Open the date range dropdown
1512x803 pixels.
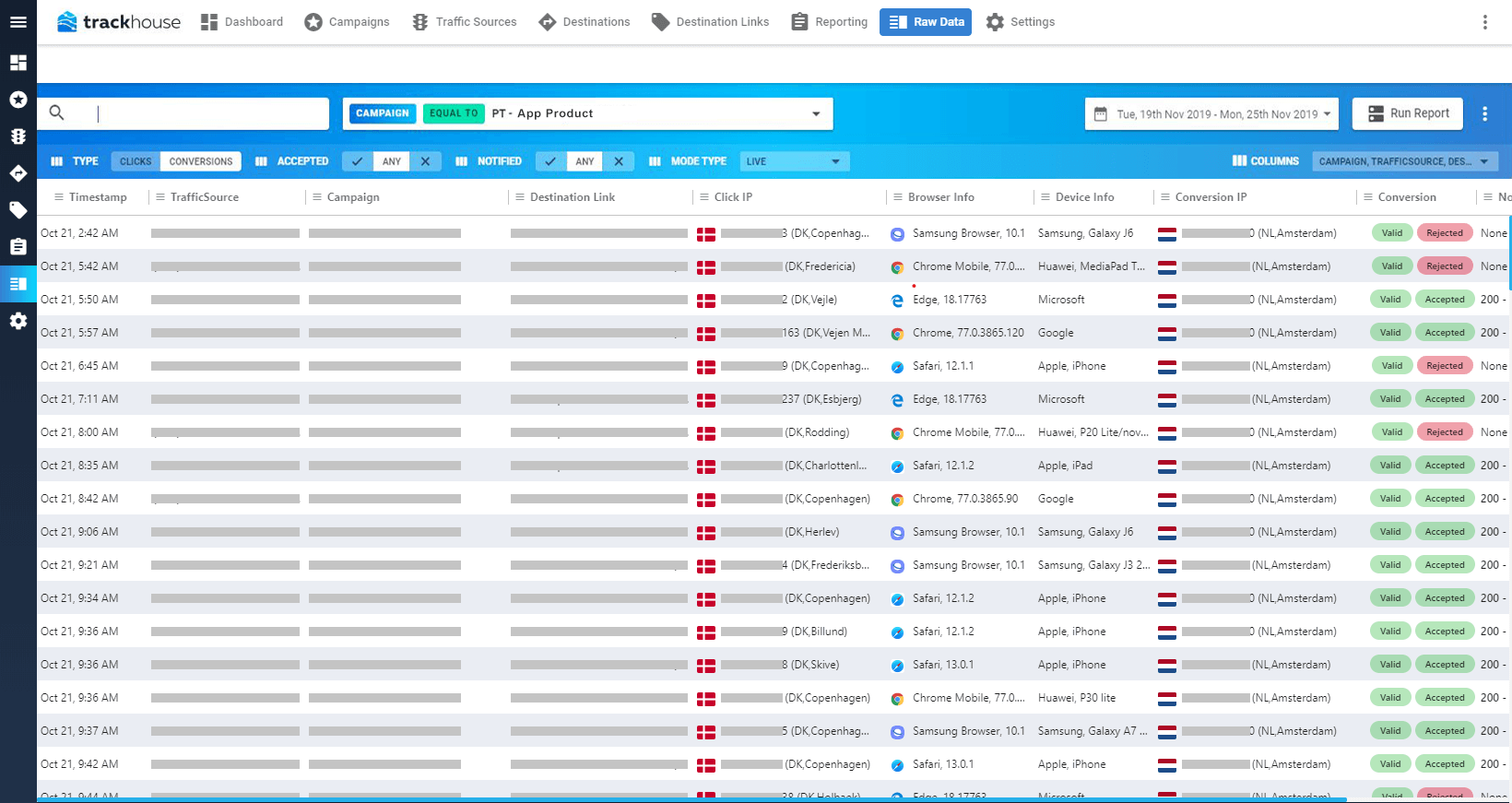pyautogui.click(x=1211, y=114)
